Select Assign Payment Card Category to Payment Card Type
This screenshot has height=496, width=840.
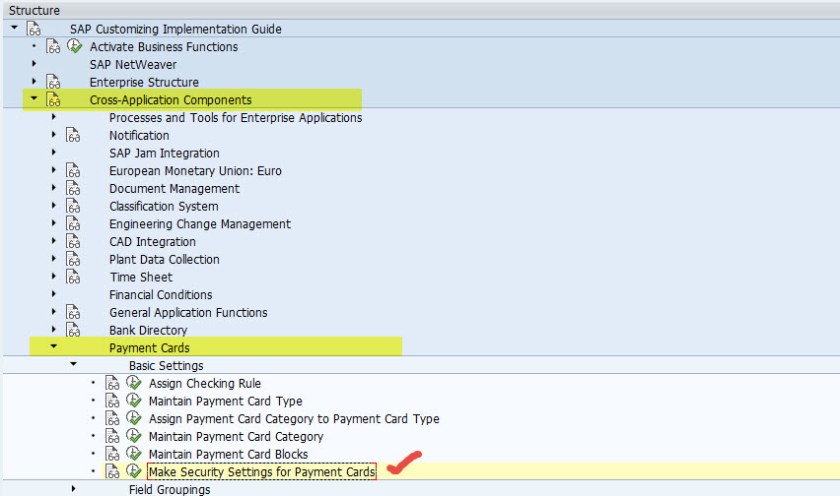pos(294,419)
